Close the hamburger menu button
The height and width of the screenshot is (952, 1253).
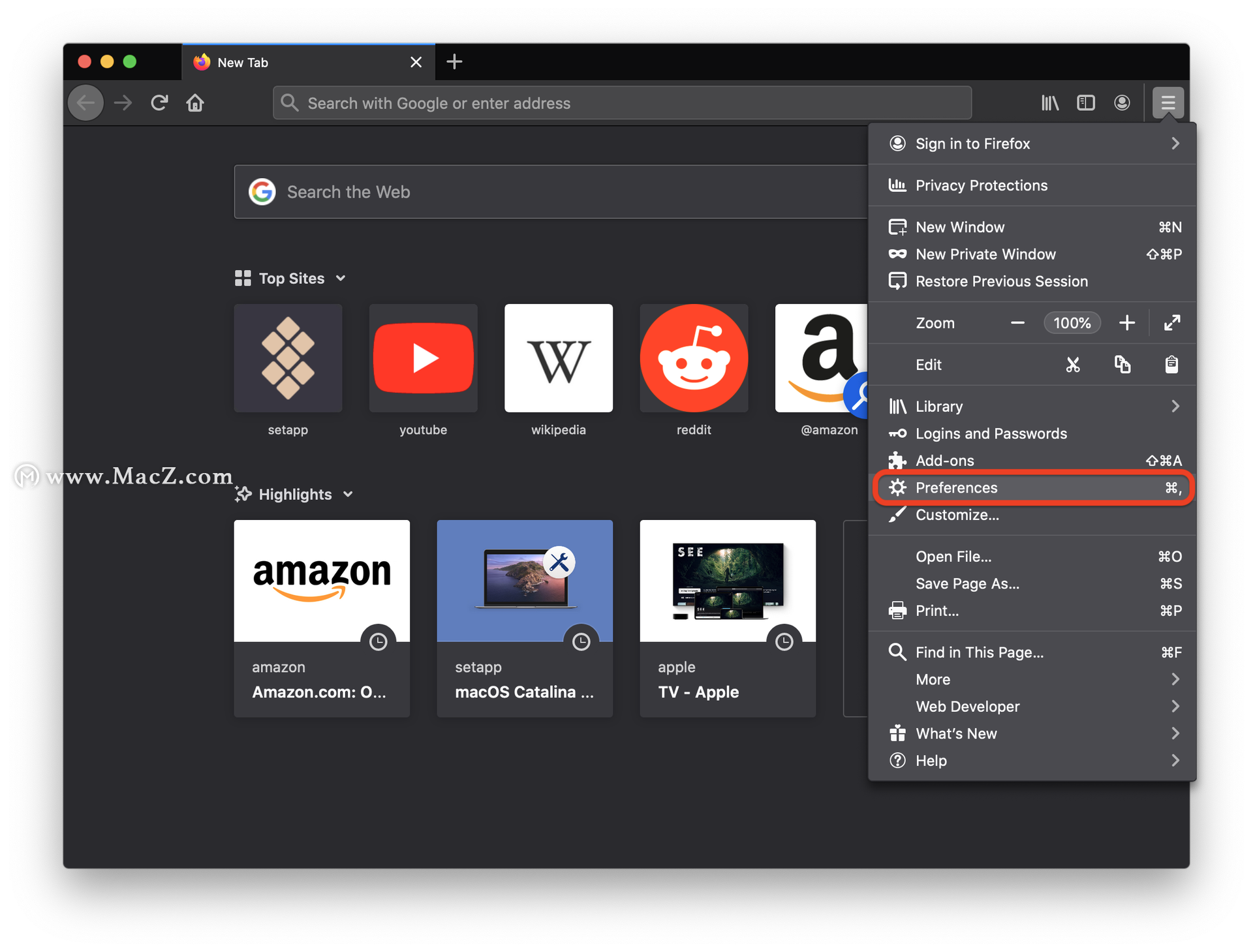click(x=1168, y=102)
